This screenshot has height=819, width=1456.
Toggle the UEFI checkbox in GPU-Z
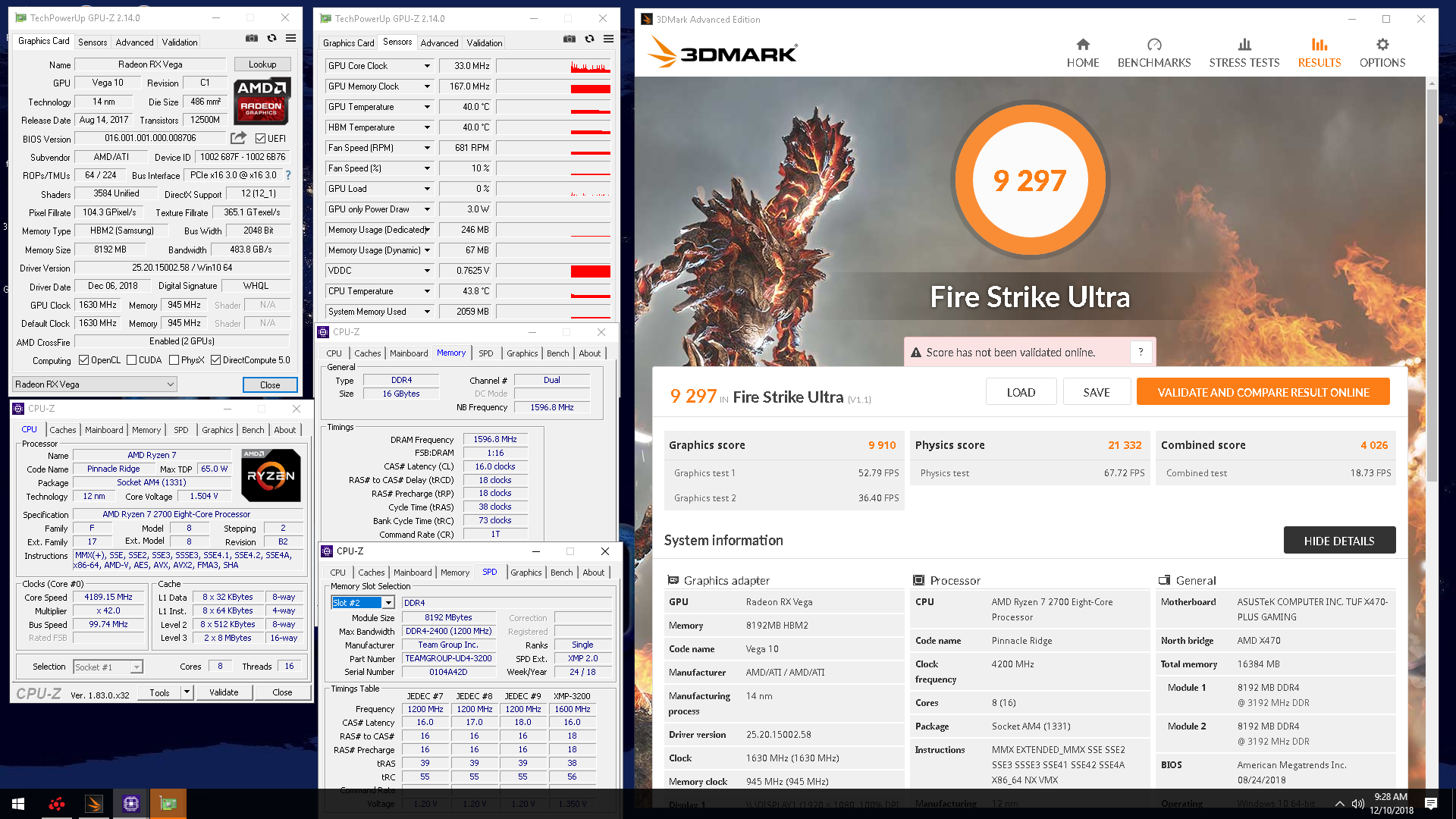click(260, 139)
